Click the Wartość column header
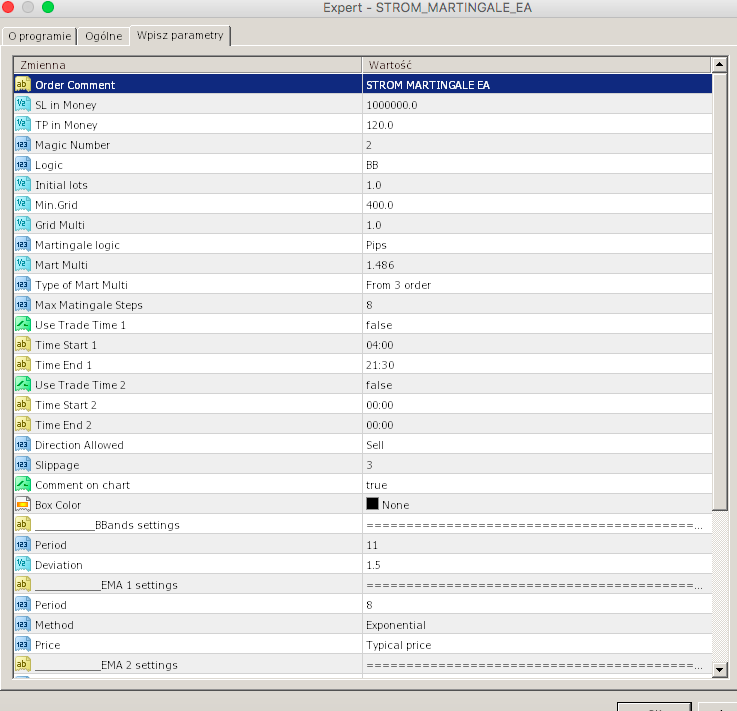Image resolution: width=737 pixels, height=711 pixels. 537,65
